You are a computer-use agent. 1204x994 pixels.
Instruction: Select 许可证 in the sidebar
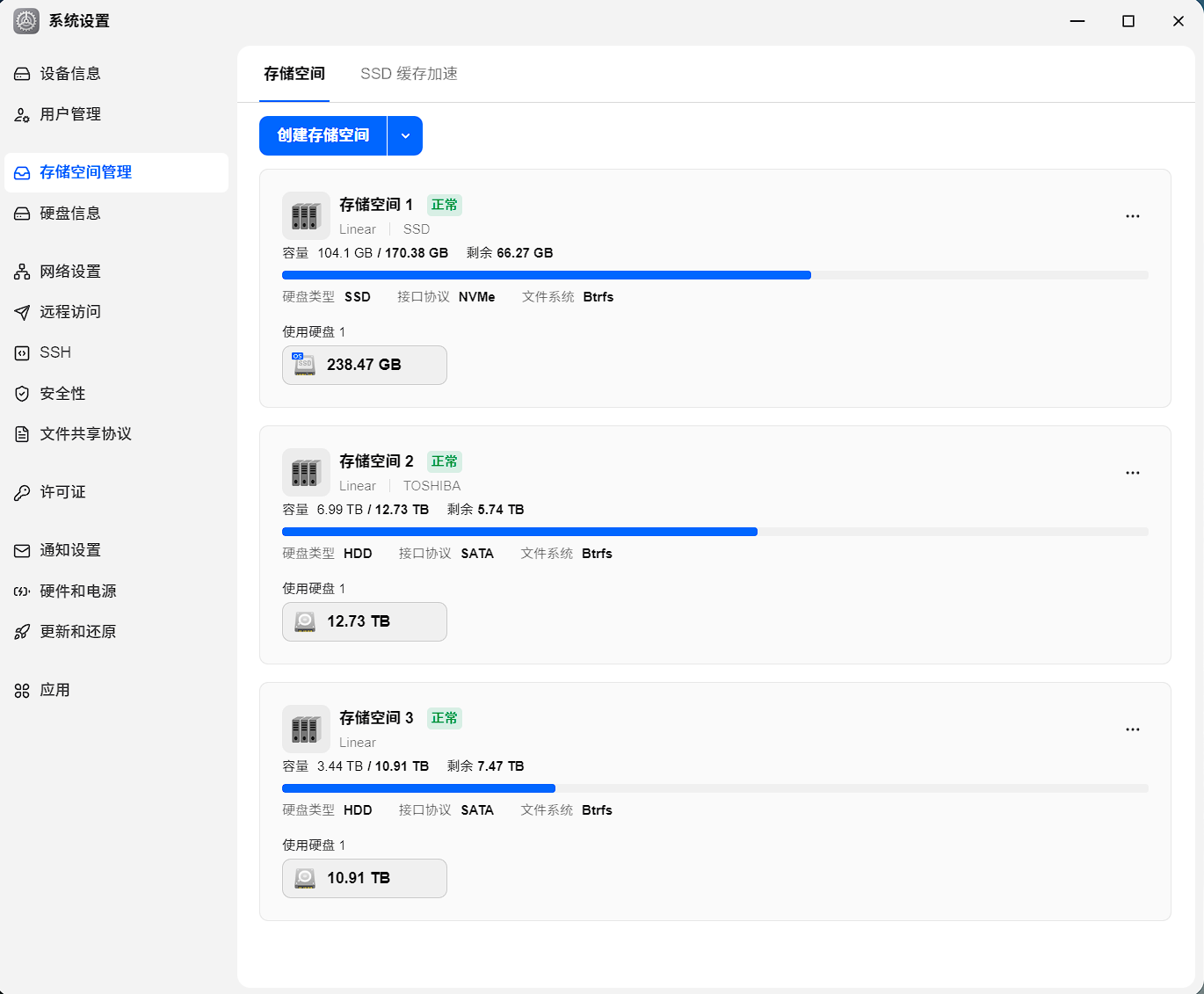coord(116,492)
